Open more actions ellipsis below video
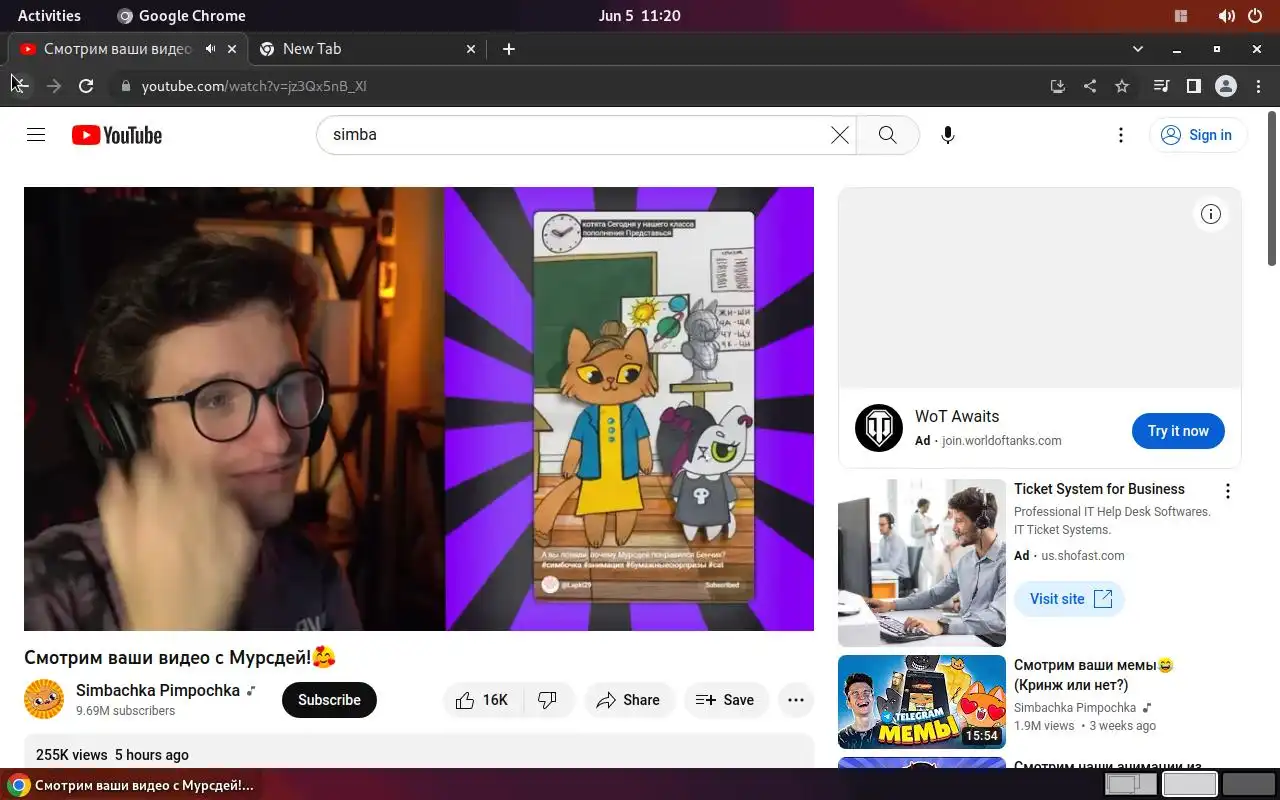 tap(796, 700)
